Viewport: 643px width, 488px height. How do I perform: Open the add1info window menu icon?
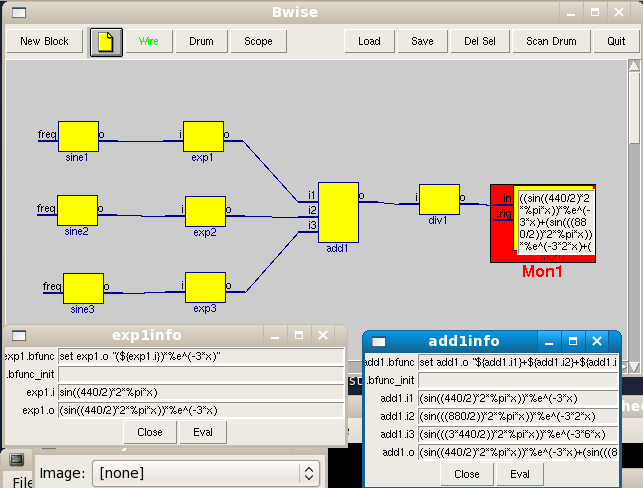[x=379, y=342]
